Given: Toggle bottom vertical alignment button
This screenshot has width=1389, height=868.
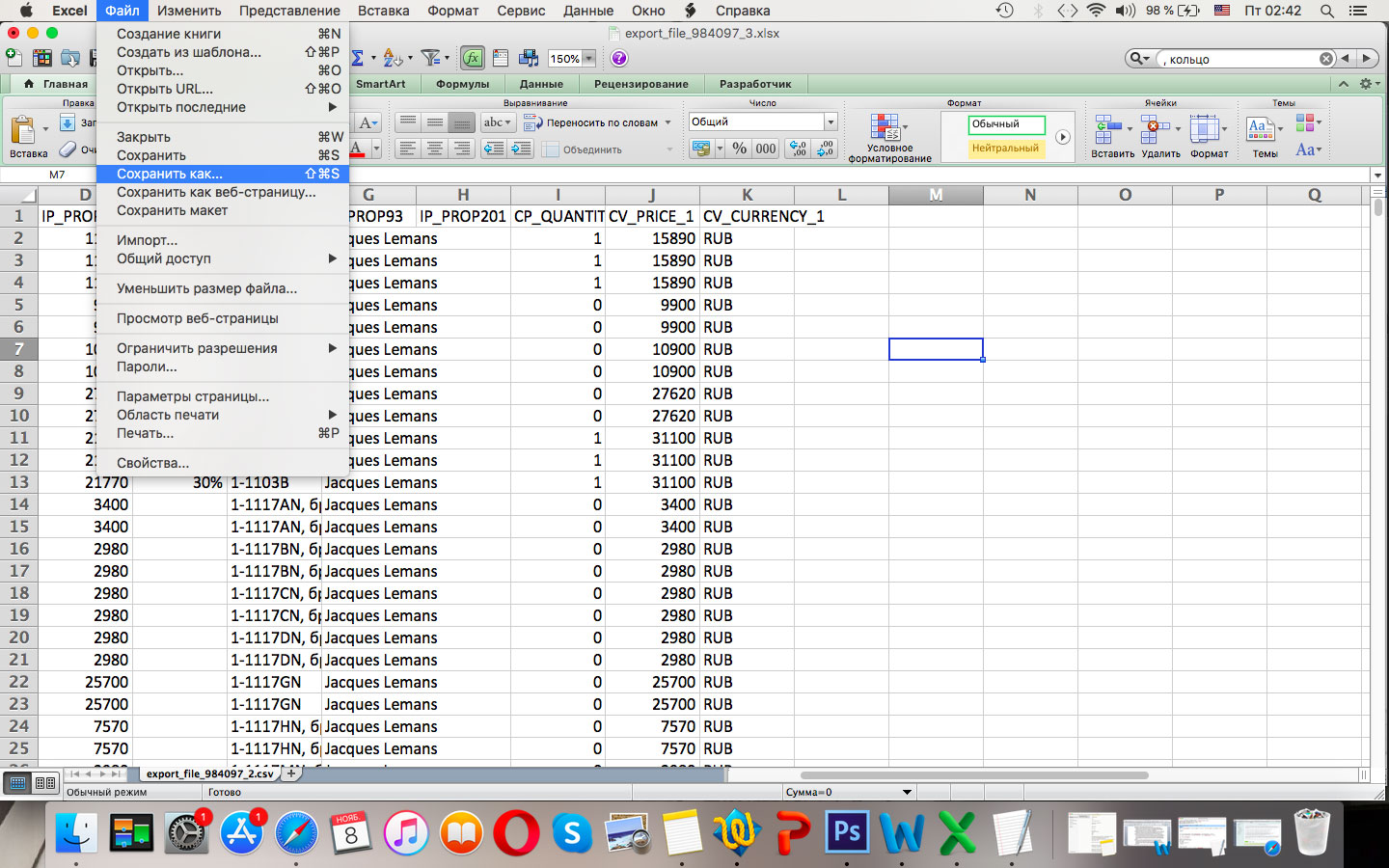Looking at the screenshot, I should coord(462,122).
